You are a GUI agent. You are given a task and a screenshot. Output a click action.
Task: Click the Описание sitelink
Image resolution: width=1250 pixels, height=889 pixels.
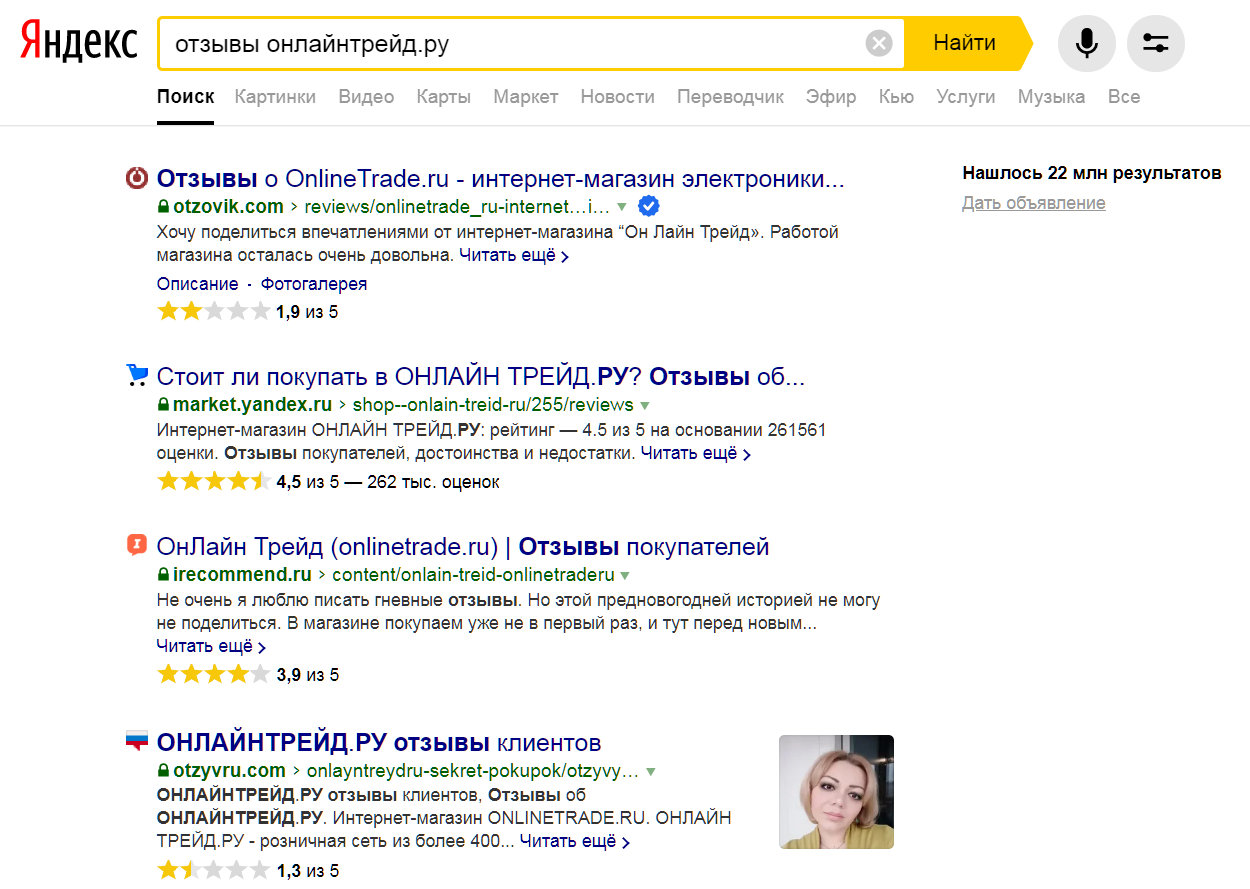(198, 283)
